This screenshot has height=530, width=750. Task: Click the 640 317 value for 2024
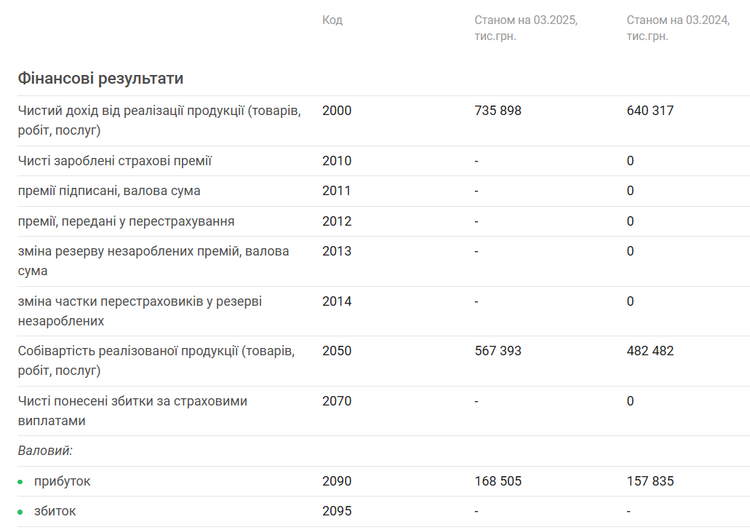pos(650,110)
